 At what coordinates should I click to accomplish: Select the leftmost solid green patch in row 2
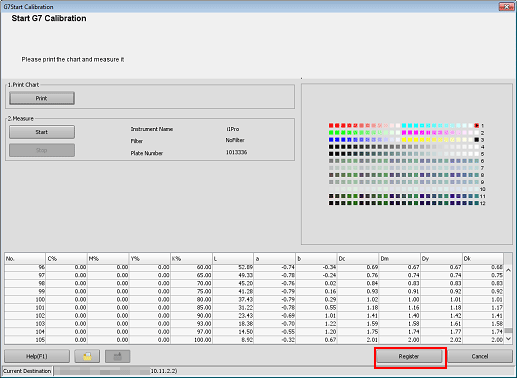click(331, 133)
